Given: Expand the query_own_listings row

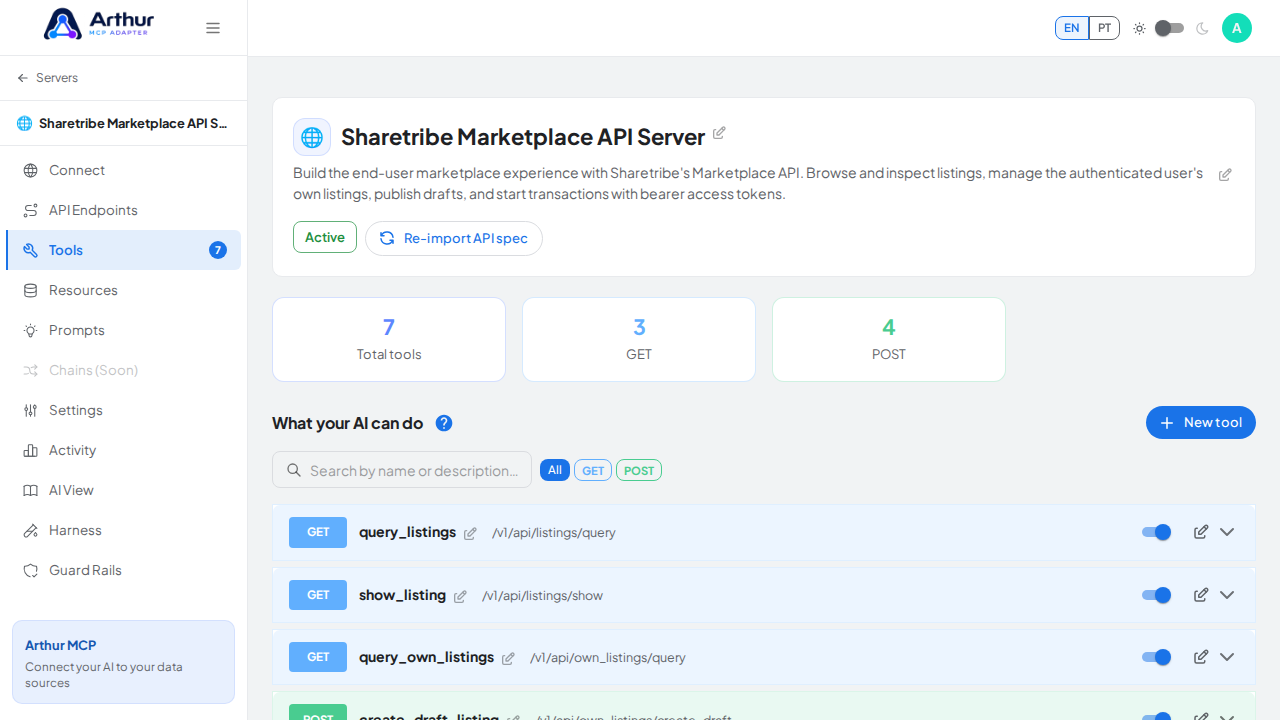Looking at the screenshot, I should [x=1227, y=657].
